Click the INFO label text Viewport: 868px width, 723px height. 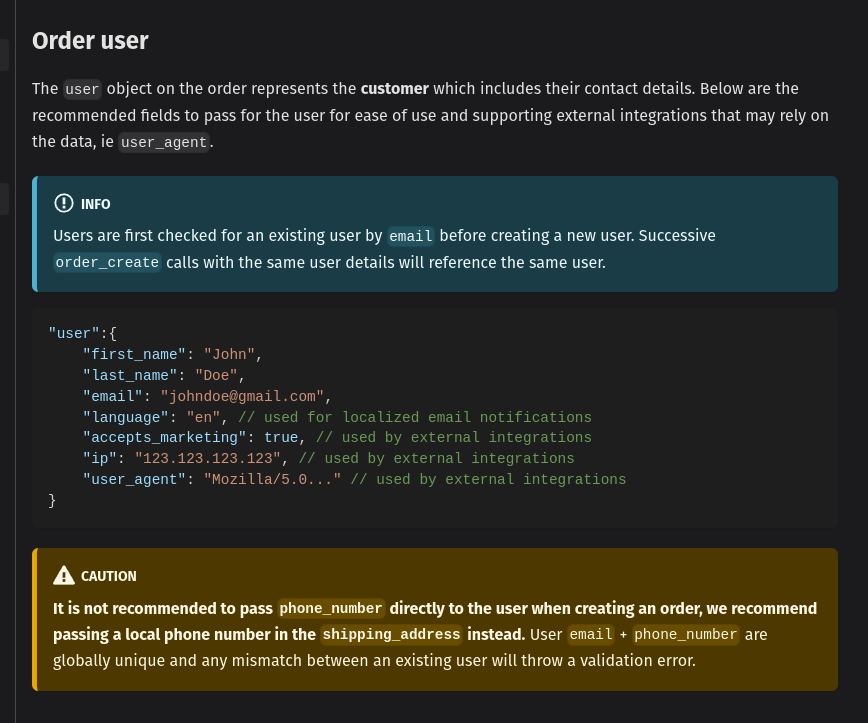point(96,204)
